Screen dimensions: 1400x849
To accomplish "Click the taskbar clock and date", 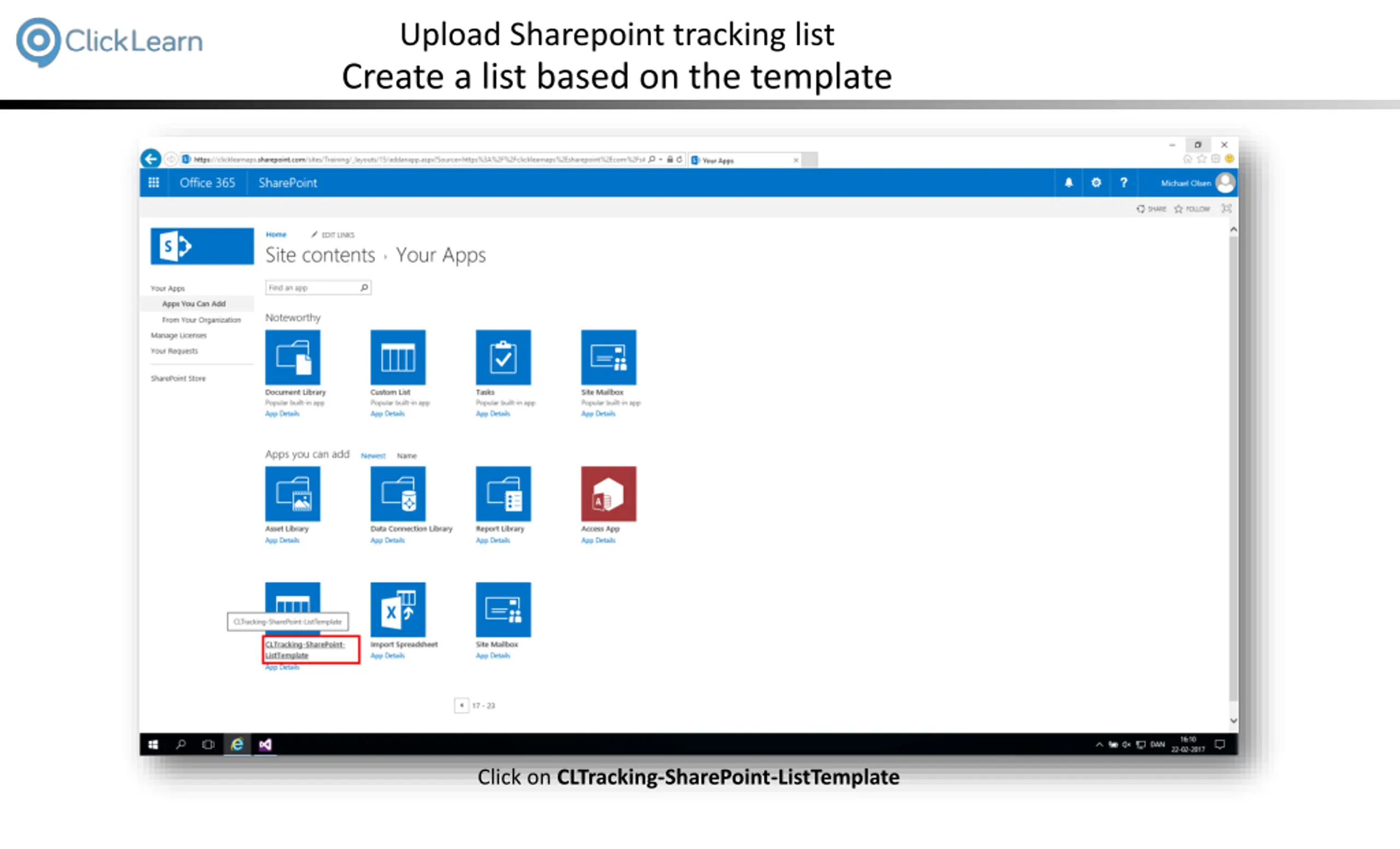I will pyautogui.click(x=1188, y=745).
